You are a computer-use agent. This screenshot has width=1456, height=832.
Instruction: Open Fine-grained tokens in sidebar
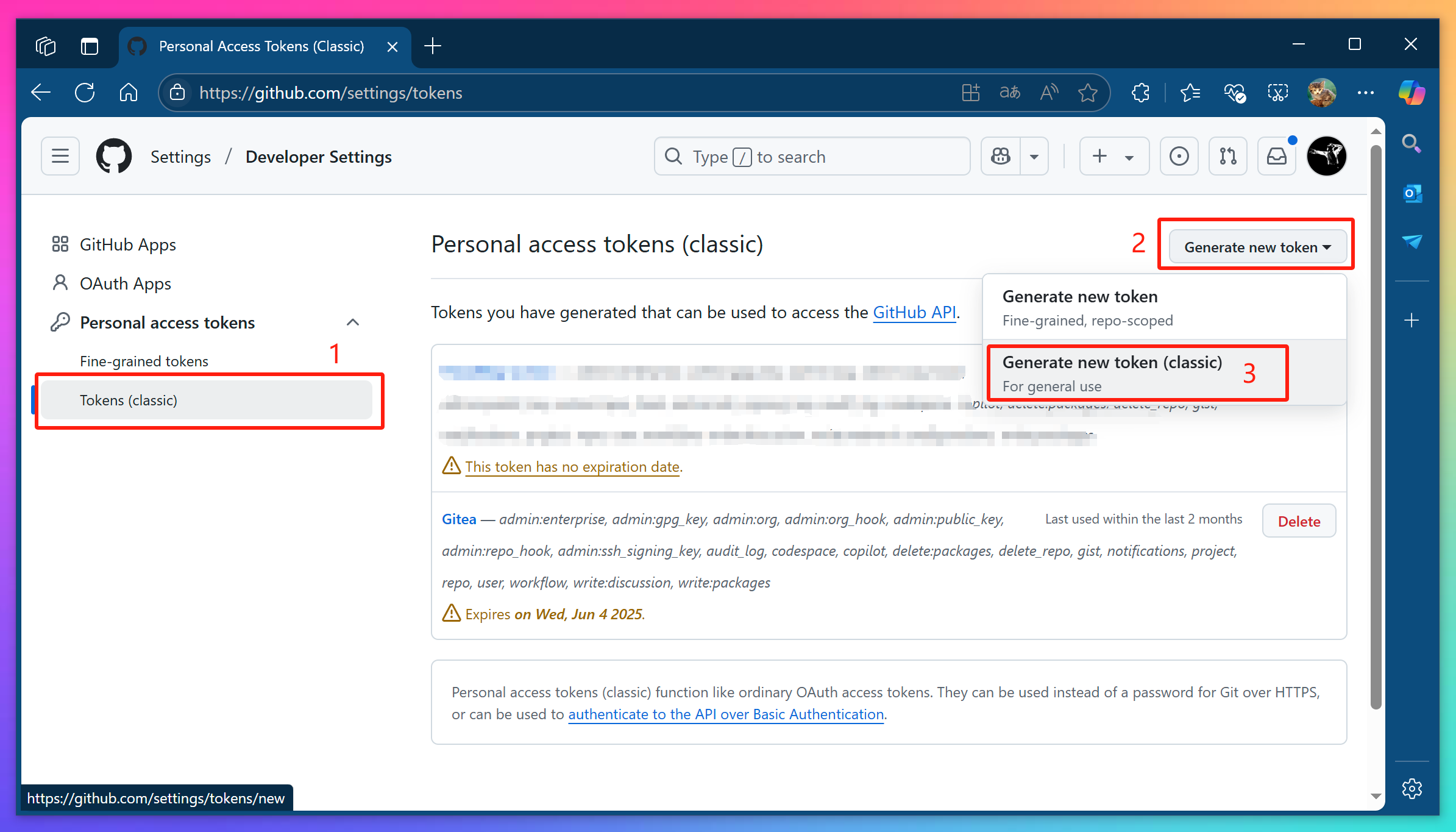[x=144, y=361]
